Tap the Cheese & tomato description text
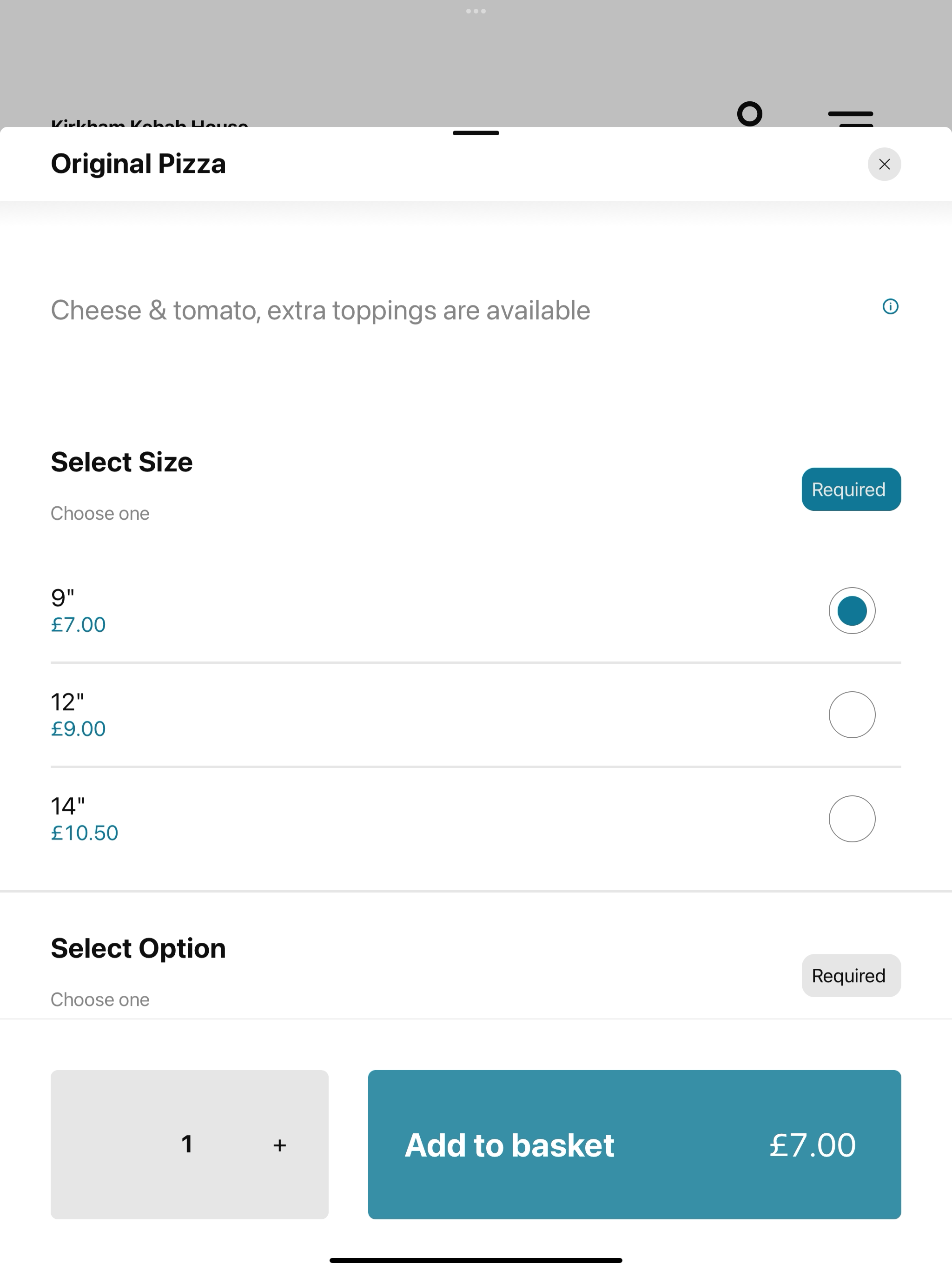The height and width of the screenshot is (1270, 952). 320,311
